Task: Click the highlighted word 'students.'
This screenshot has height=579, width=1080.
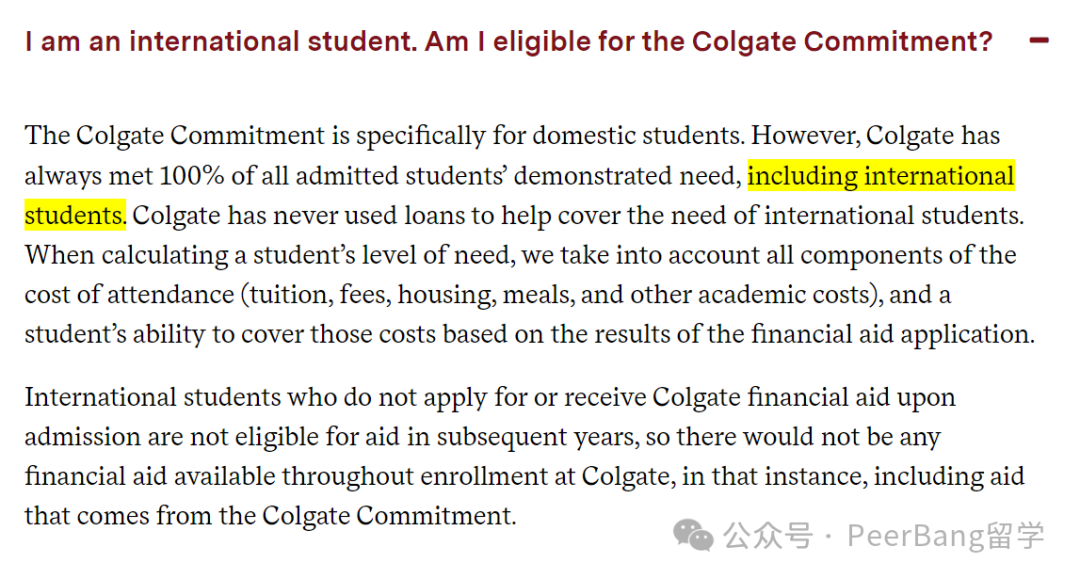Action: pos(75,215)
